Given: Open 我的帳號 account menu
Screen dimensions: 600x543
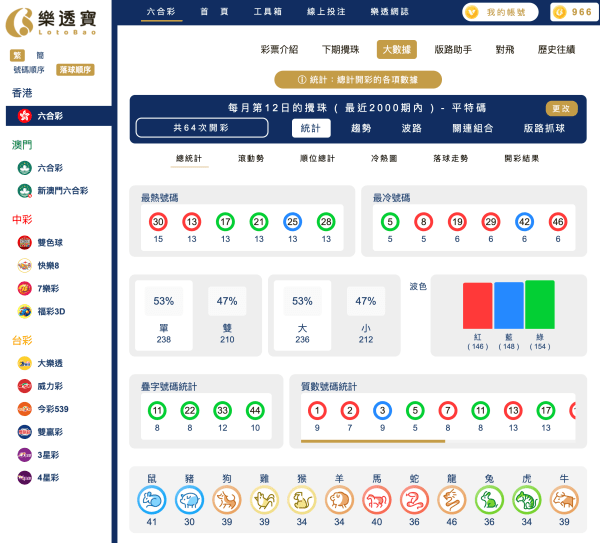Looking at the screenshot, I should point(500,12).
